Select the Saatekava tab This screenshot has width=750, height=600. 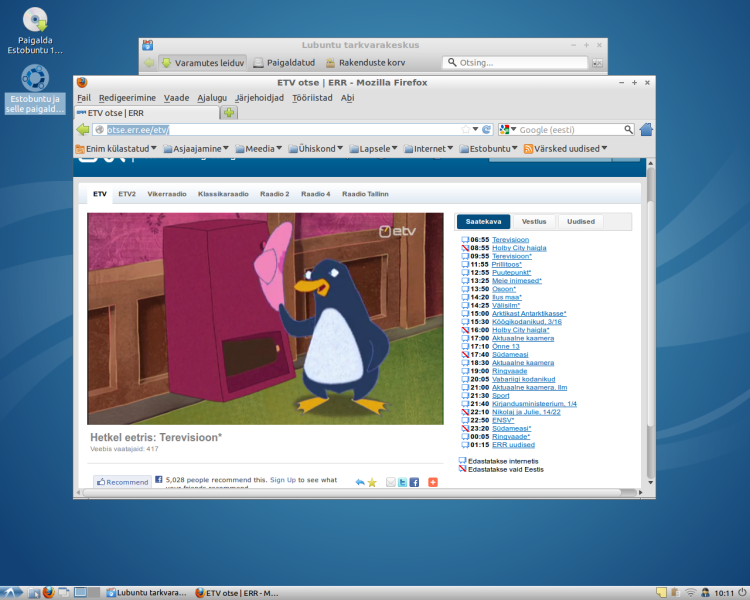point(483,222)
